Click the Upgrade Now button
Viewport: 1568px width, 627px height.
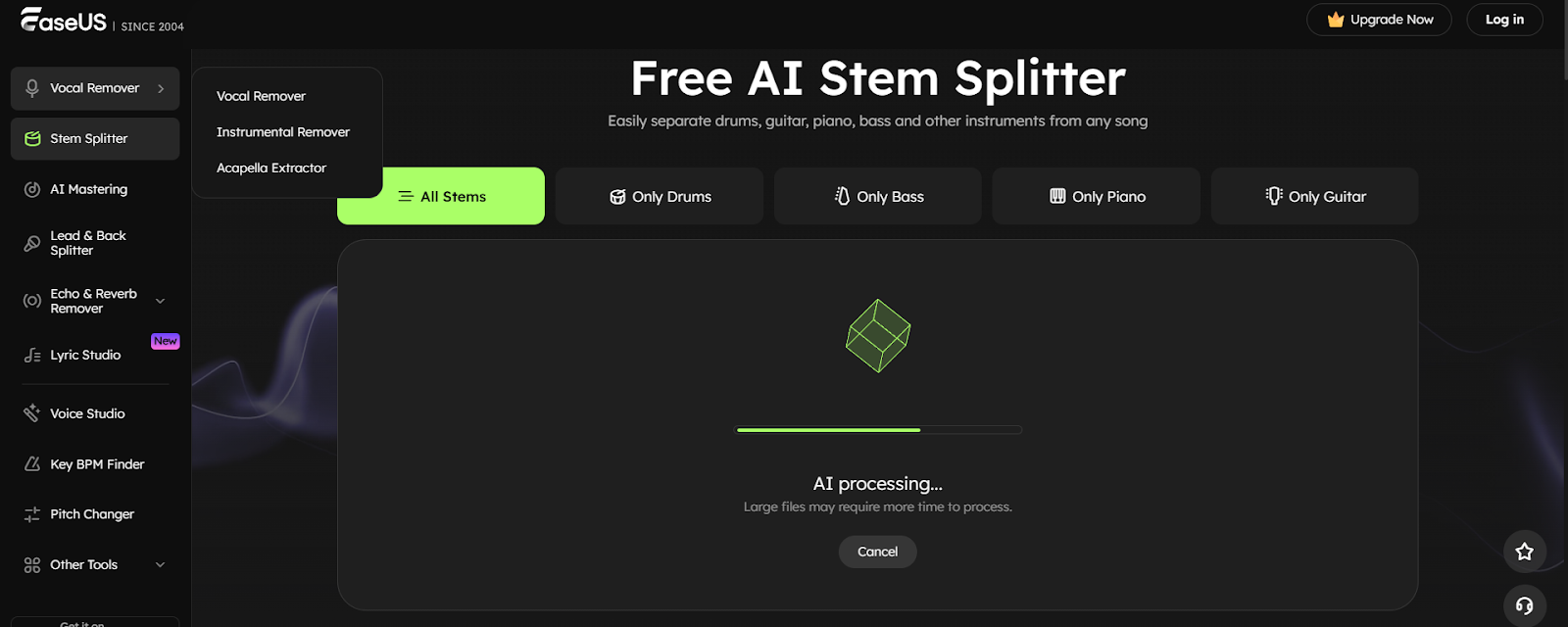tap(1379, 20)
